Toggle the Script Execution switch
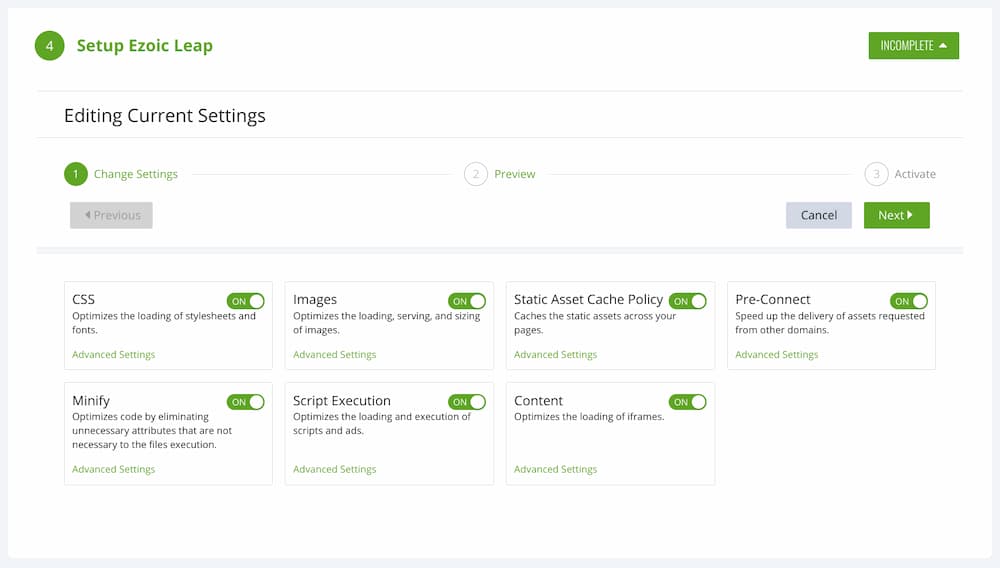The height and width of the screenshot is (568, 1000). (x=467, y=402)
